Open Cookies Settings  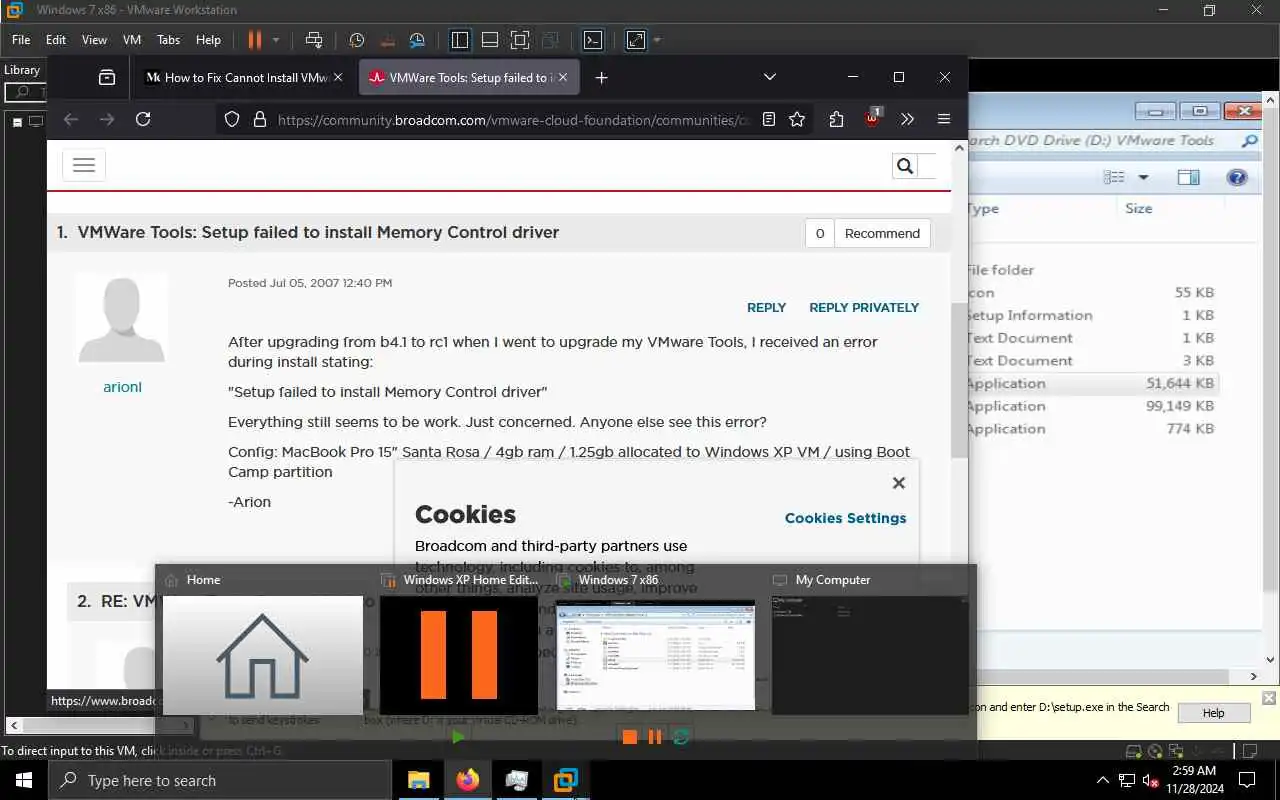(x=845, y=518)
